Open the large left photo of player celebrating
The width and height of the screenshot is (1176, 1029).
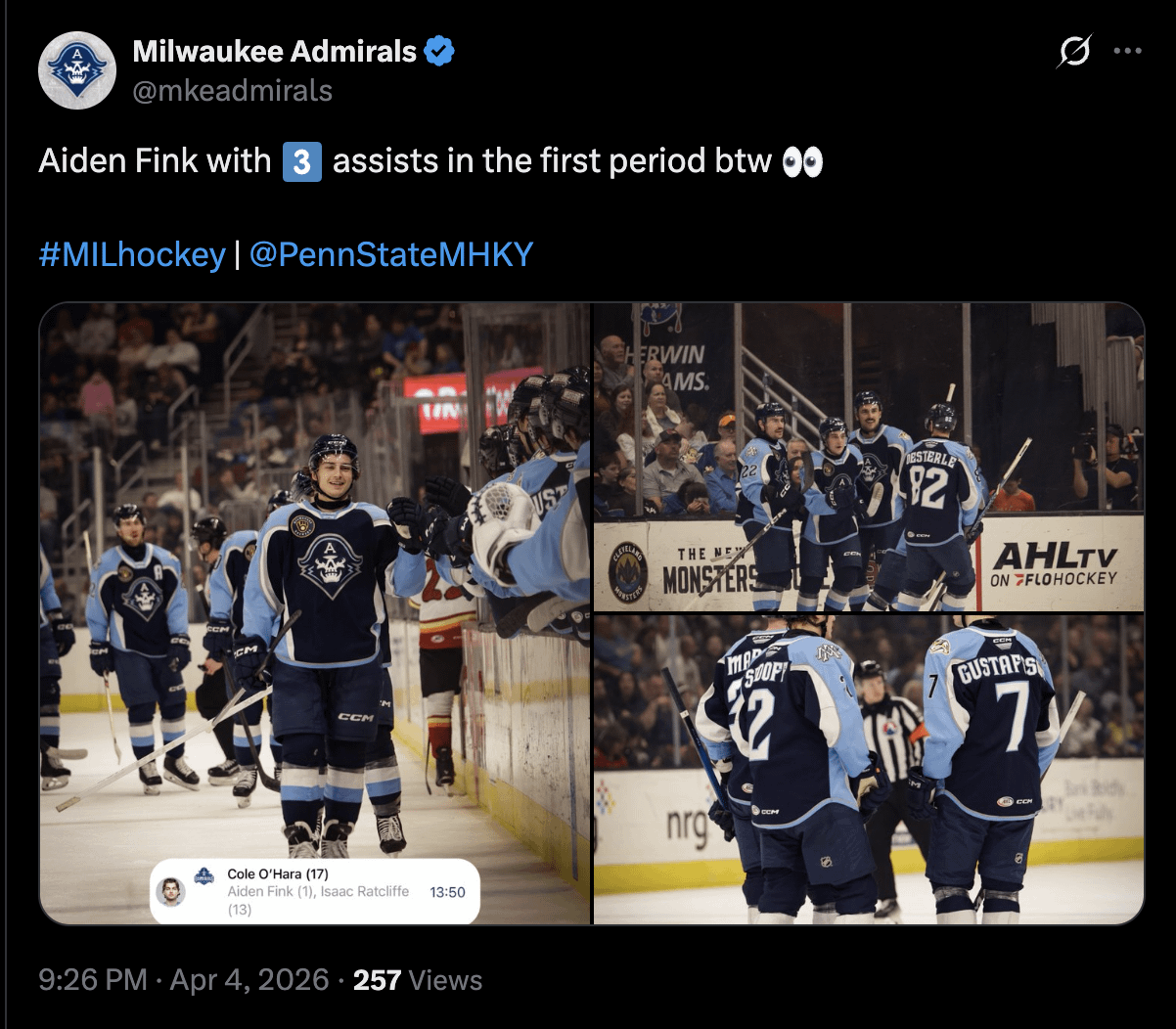[315, 613]
